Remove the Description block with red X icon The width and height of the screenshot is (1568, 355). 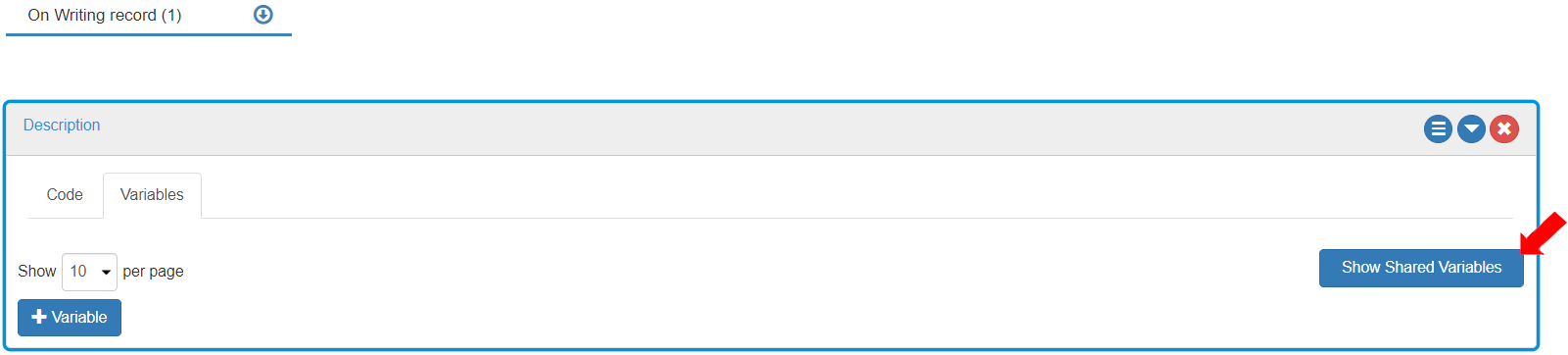coord(1504,128)
